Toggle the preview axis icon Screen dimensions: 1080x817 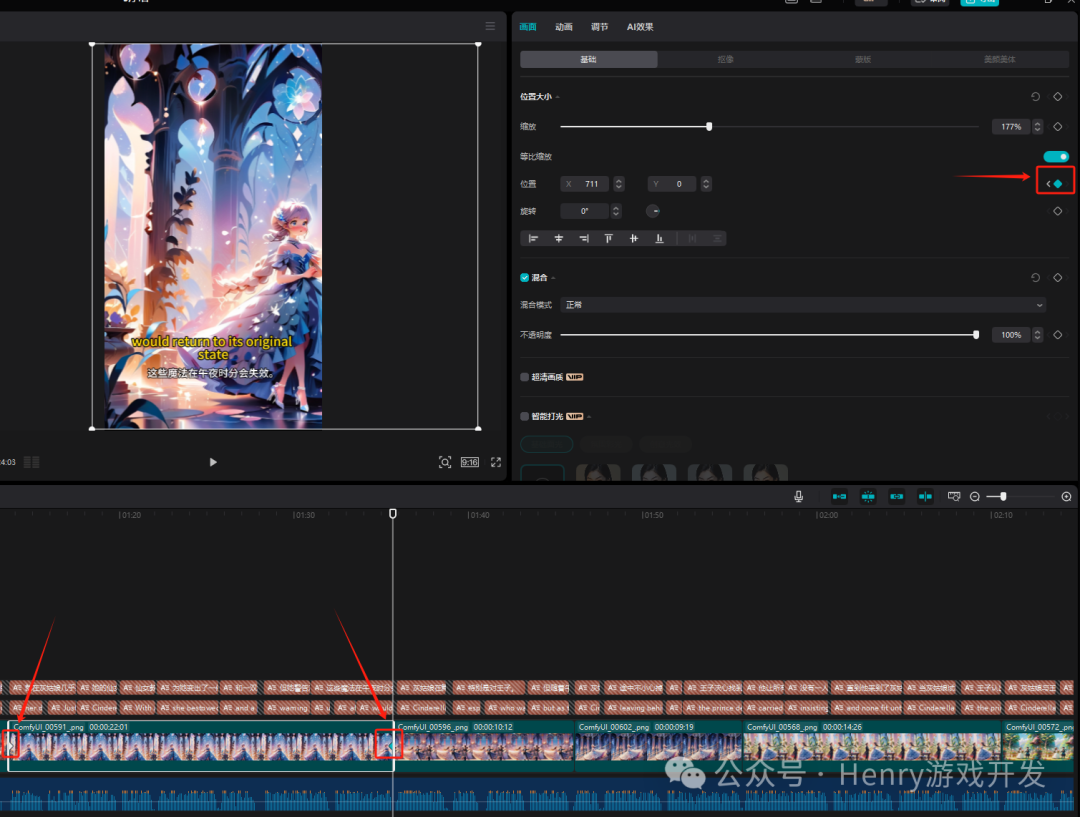pos(925,497)
